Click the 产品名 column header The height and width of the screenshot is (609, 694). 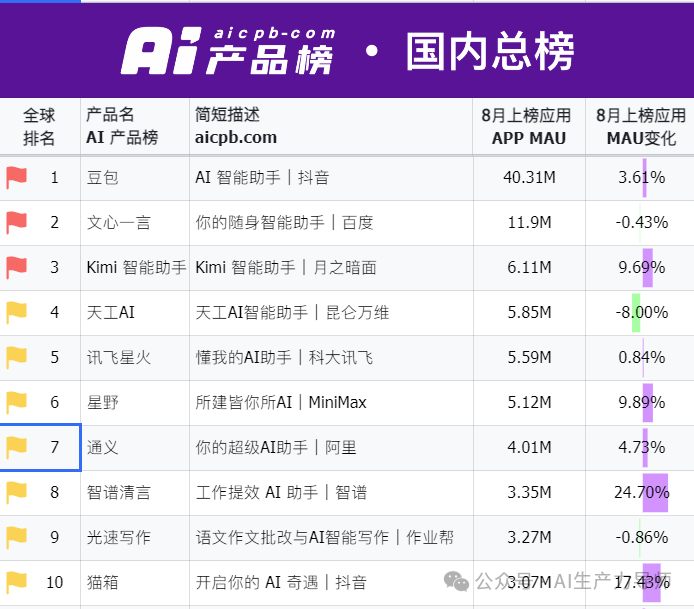135,127
